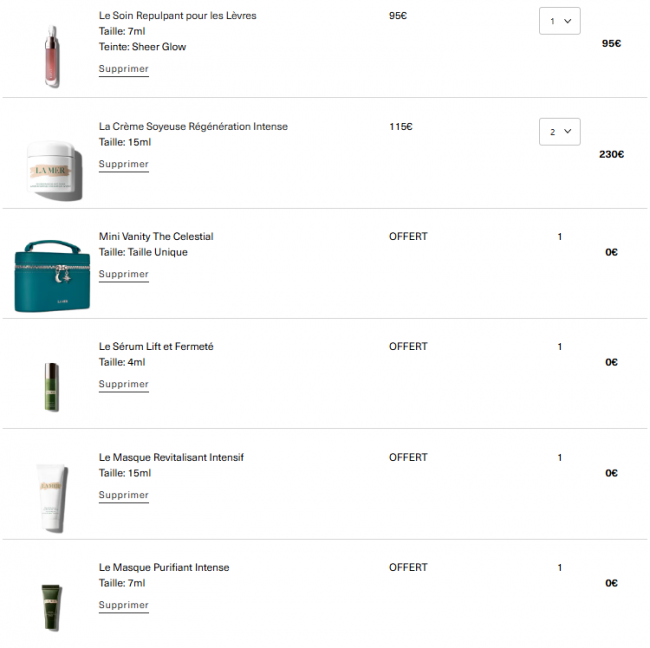Click La Crème Soyeuse Régénération Intense name

193,127
